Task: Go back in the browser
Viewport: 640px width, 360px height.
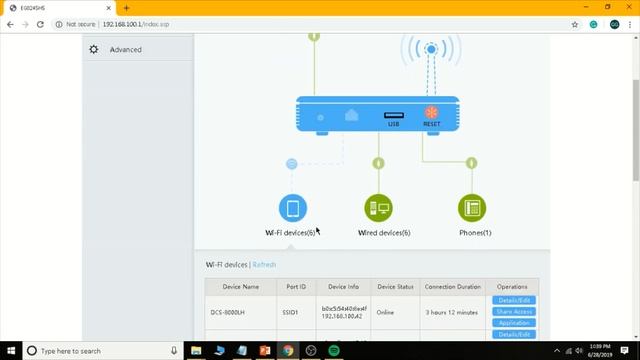Action: point(10,24)
